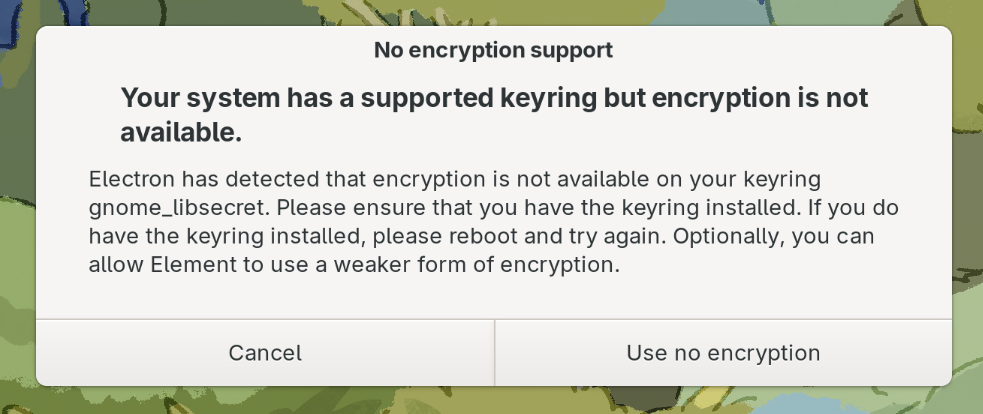Click empty dialog space above the Cancel button
Viewport: 983px width, 414px height.
265,298
